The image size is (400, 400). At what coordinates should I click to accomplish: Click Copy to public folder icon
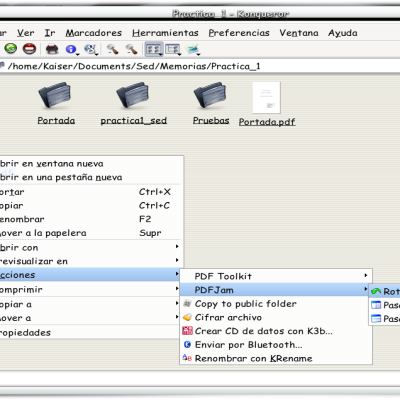(187, 304)
